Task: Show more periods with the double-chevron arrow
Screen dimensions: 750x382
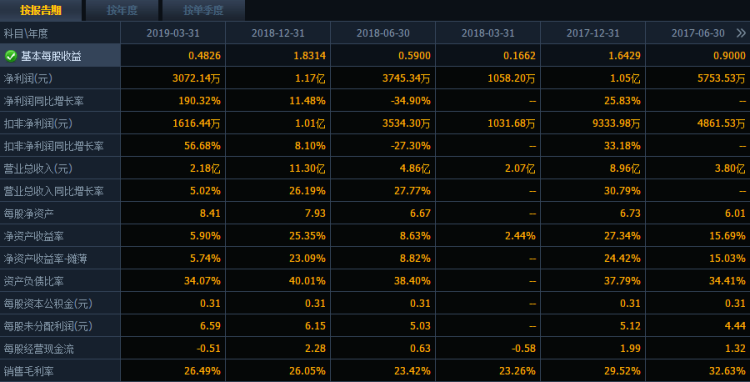Action: pos(740,33)
